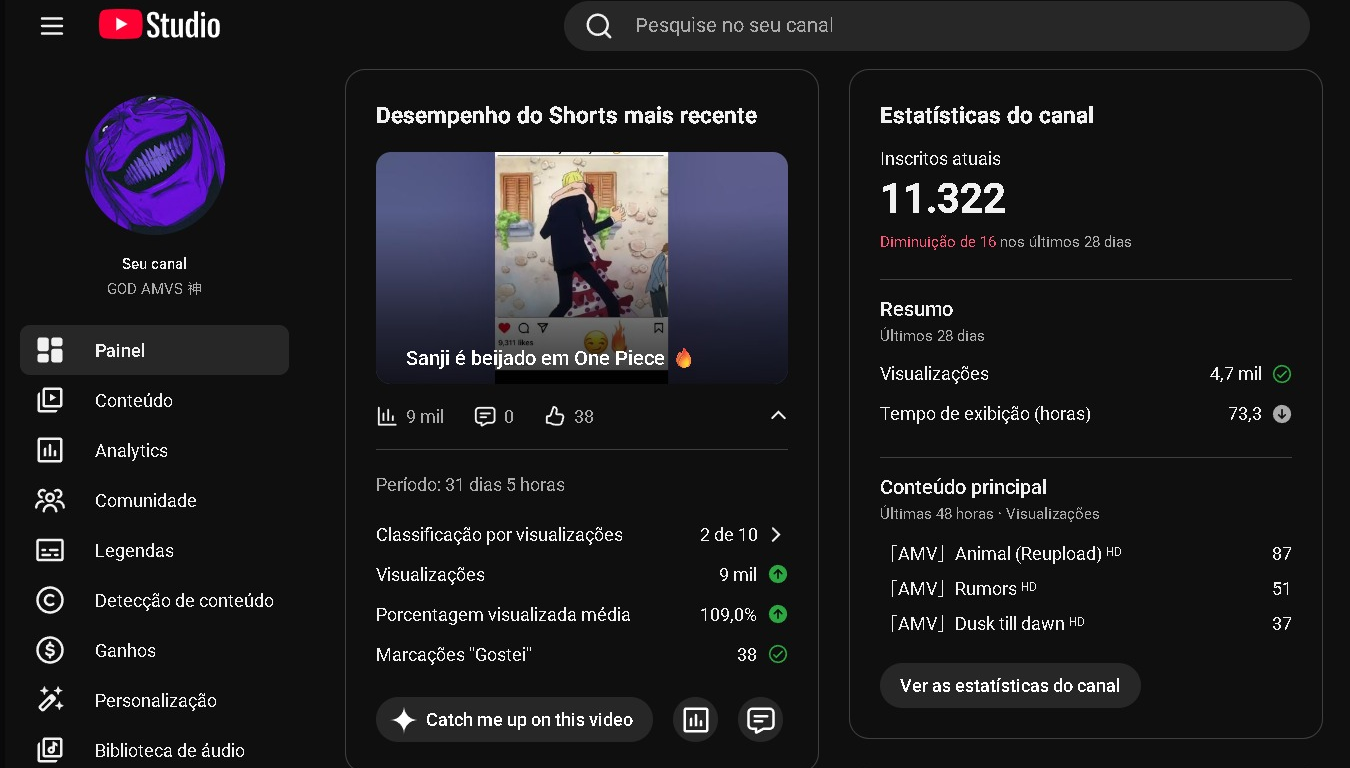Open Legendas from the sidebar
Viewport: 1350px width, 768px height.
coord(154,550)
